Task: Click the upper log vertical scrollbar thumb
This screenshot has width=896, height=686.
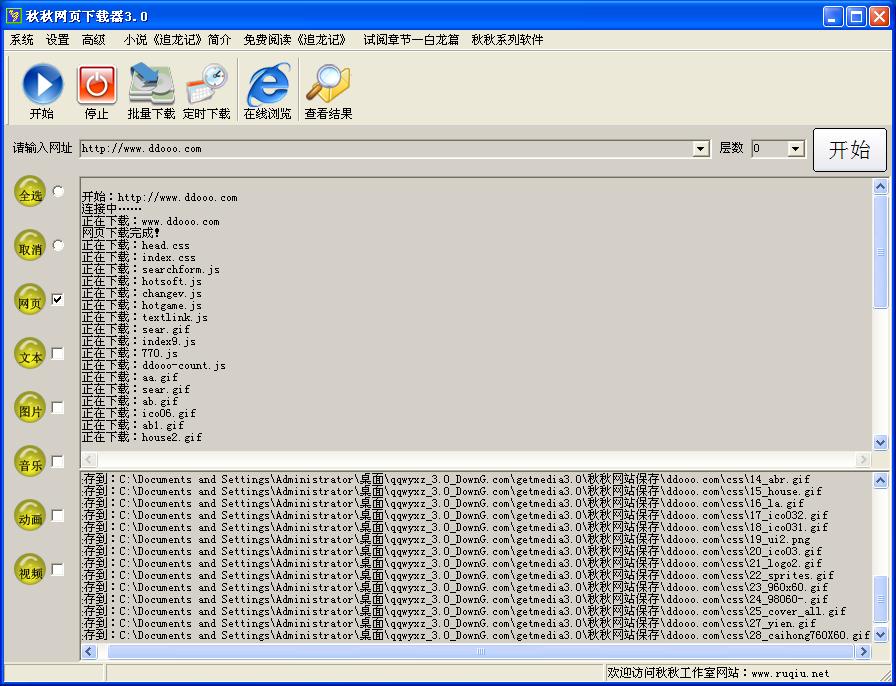Action: [881, 252]
